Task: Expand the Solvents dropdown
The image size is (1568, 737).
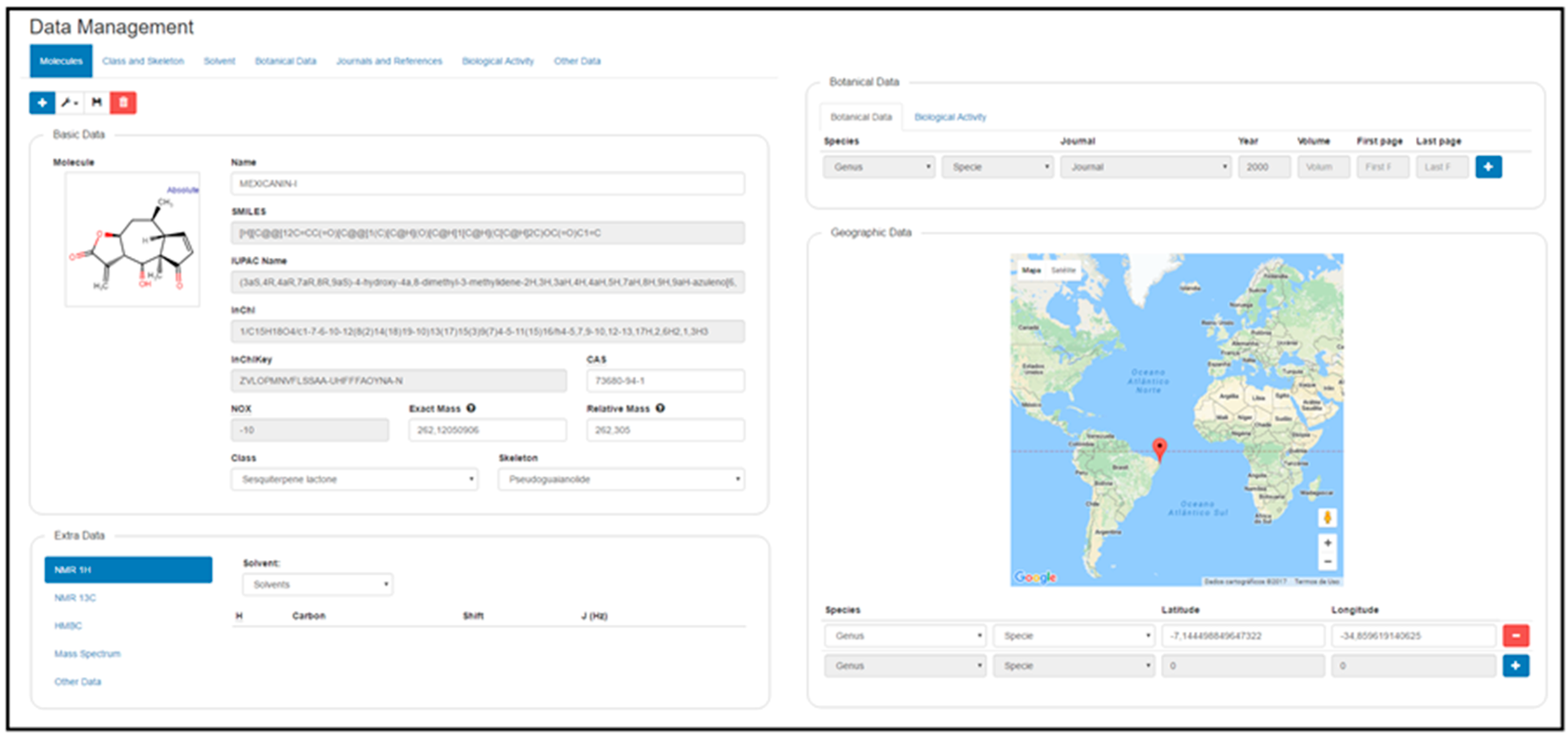Action: [x=318, y=584]
